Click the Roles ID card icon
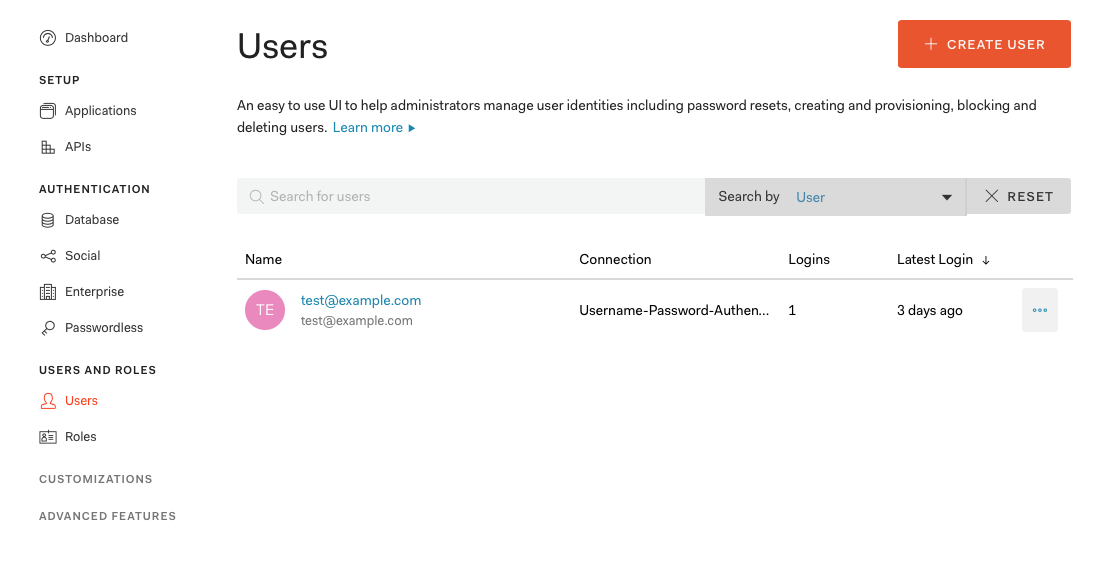Image resolution: width=1110 pixels, height=570 pixels. [x=48, y=437]
